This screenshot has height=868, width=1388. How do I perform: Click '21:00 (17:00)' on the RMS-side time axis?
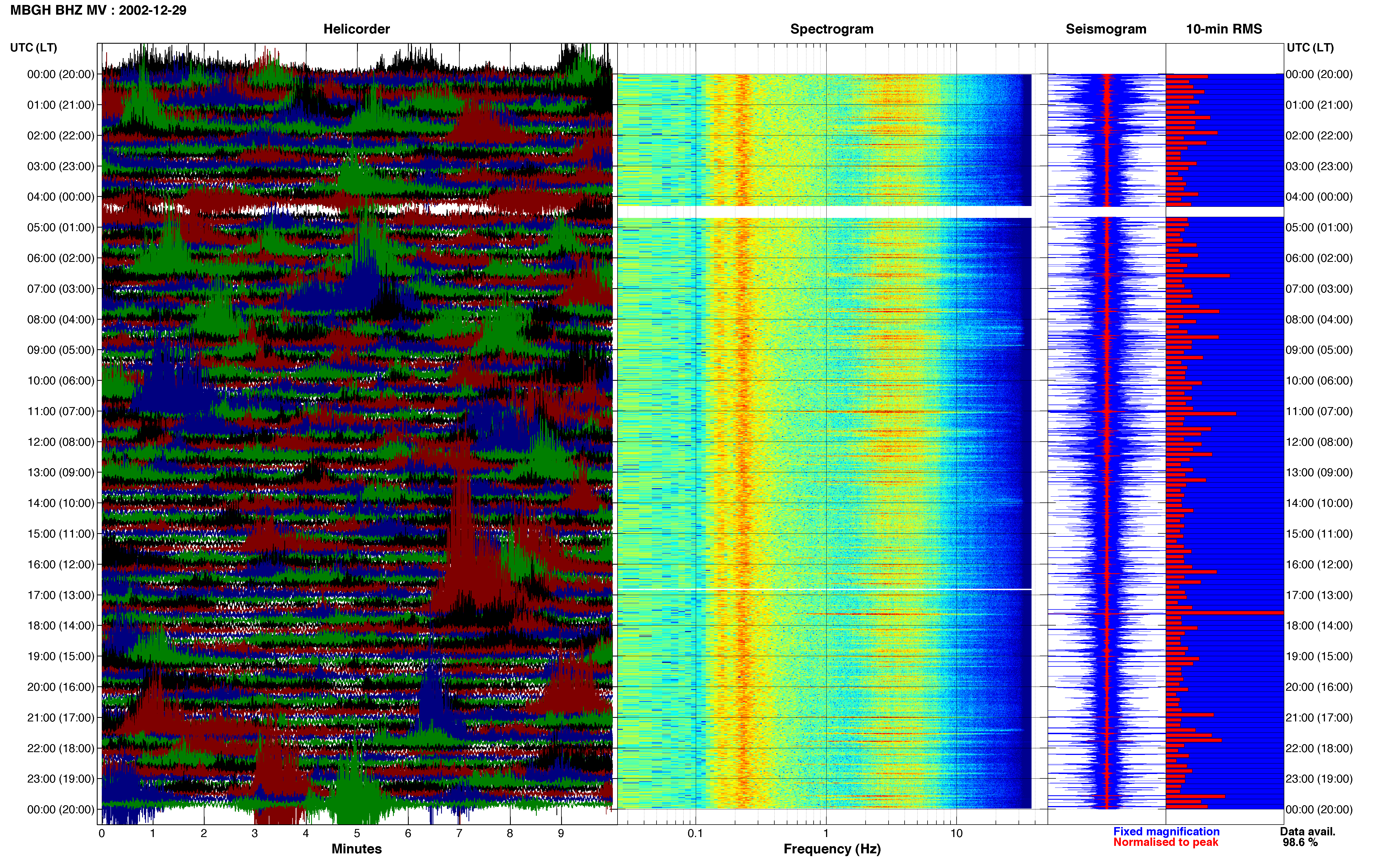point(1319,718)
